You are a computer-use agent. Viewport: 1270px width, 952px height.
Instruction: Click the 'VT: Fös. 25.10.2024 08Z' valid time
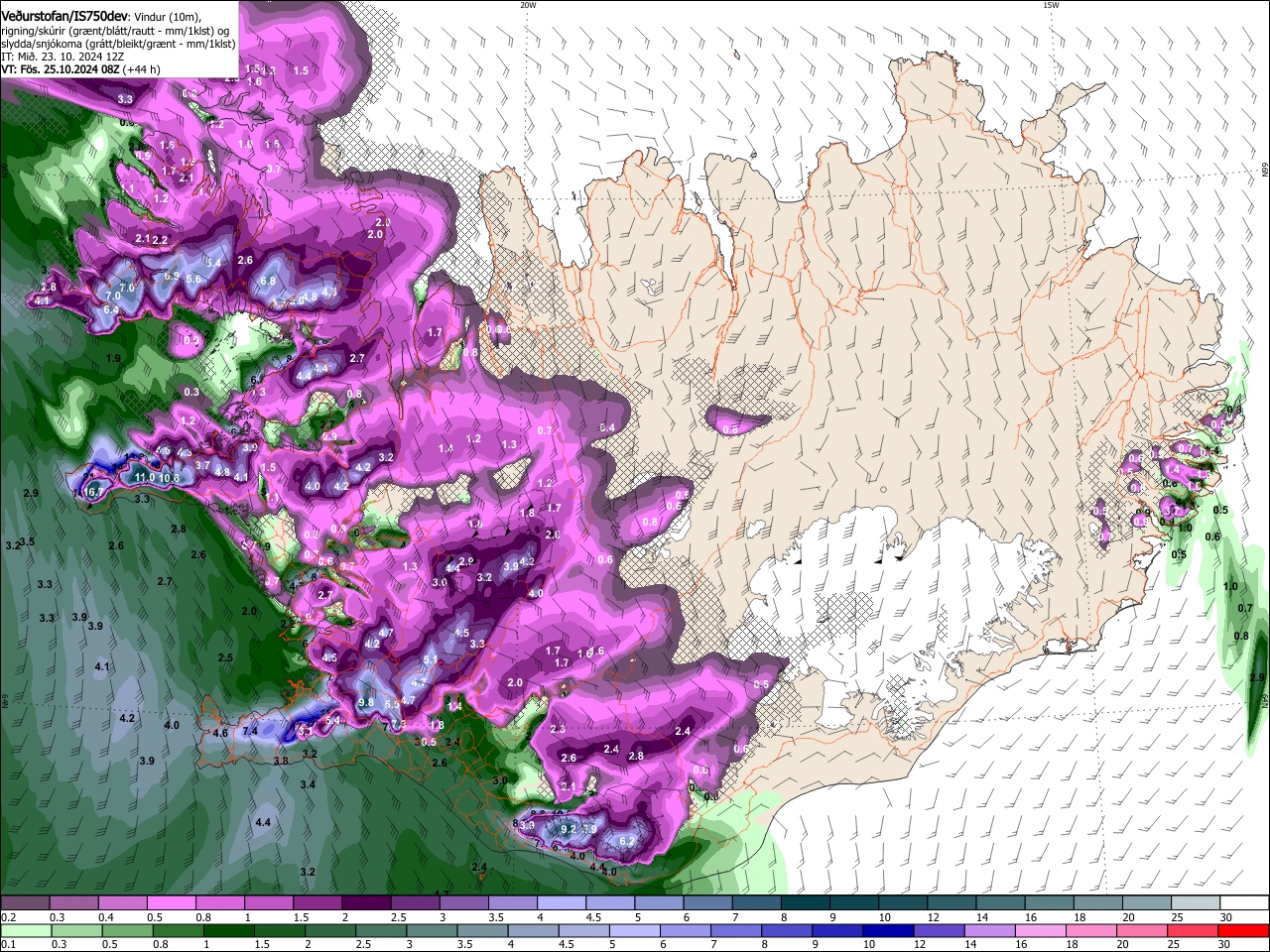61,69
